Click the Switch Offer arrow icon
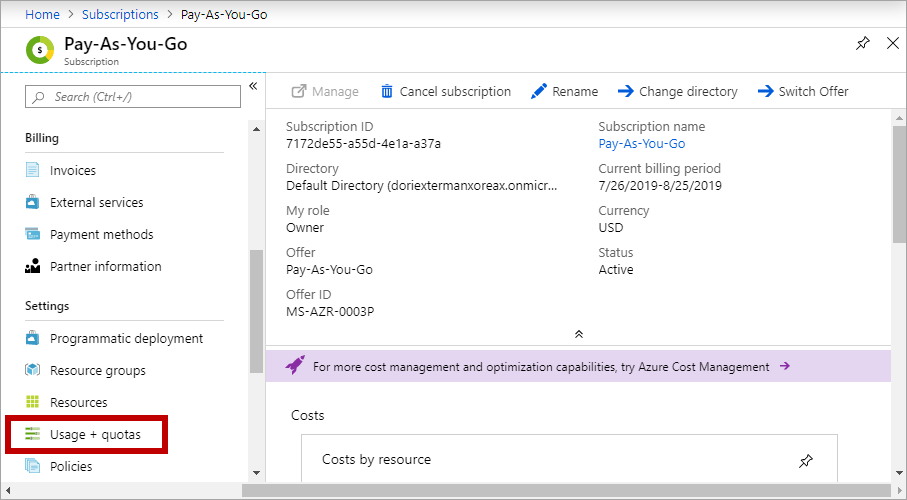 [765, 91]
